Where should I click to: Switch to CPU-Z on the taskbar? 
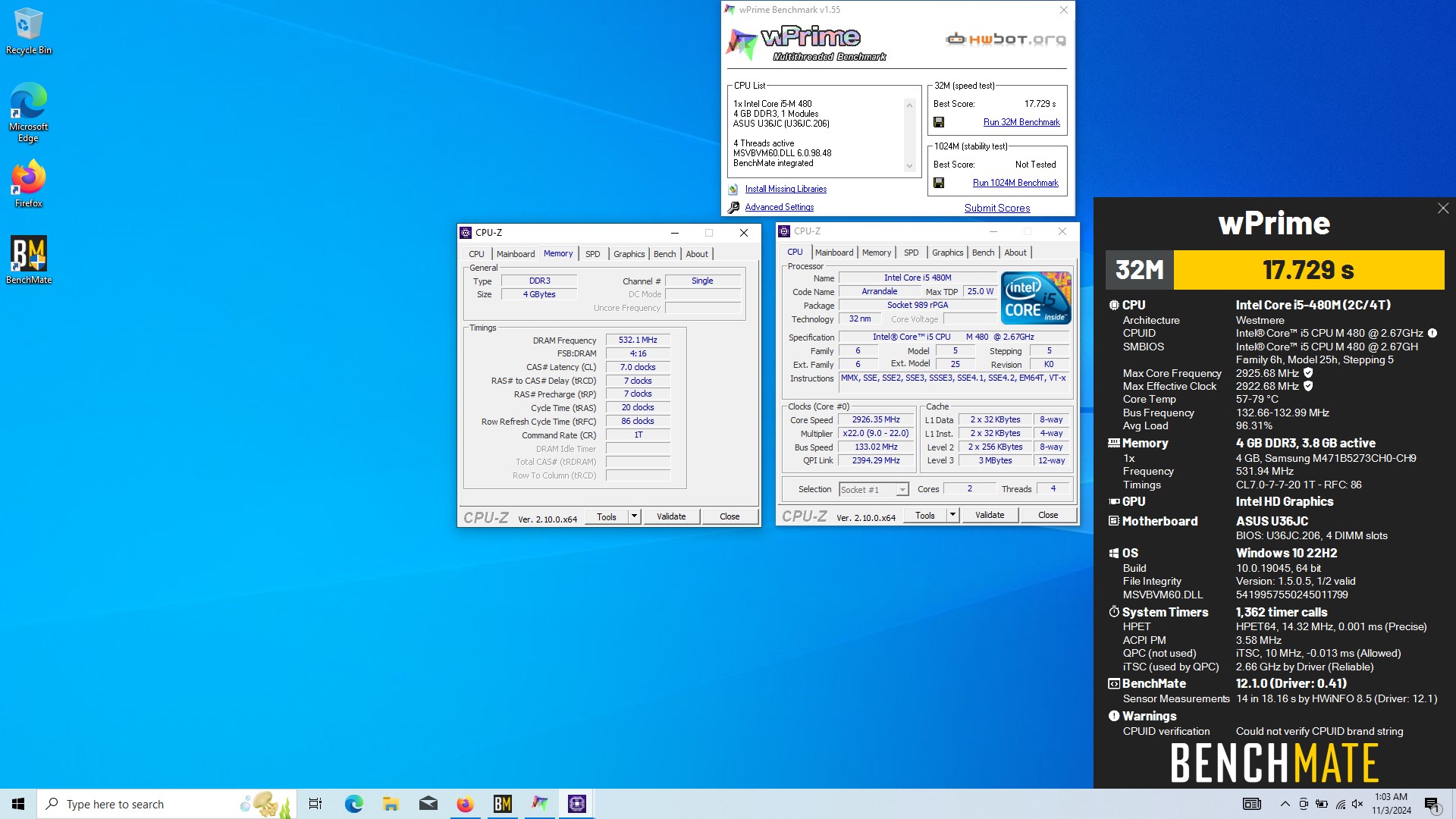point(576,804)
